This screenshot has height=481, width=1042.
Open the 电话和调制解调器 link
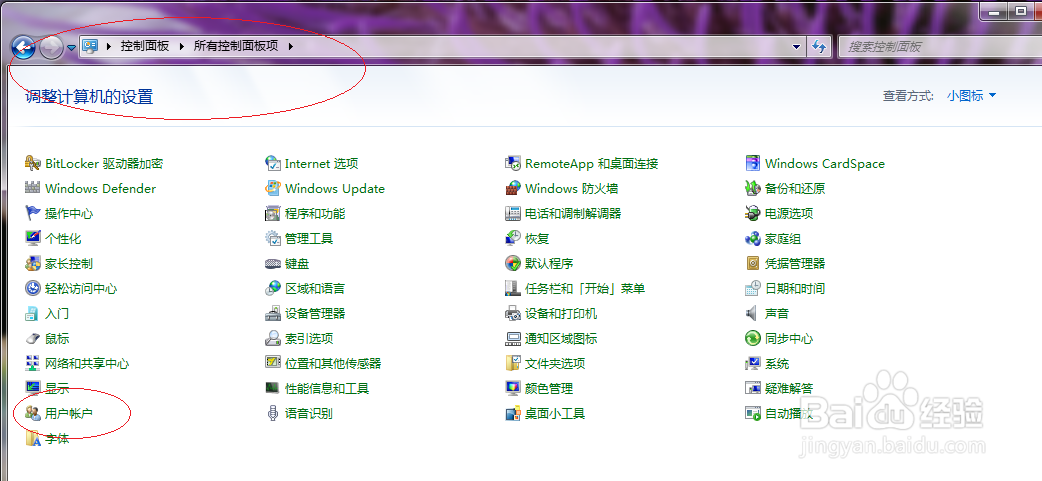(573, 213)
